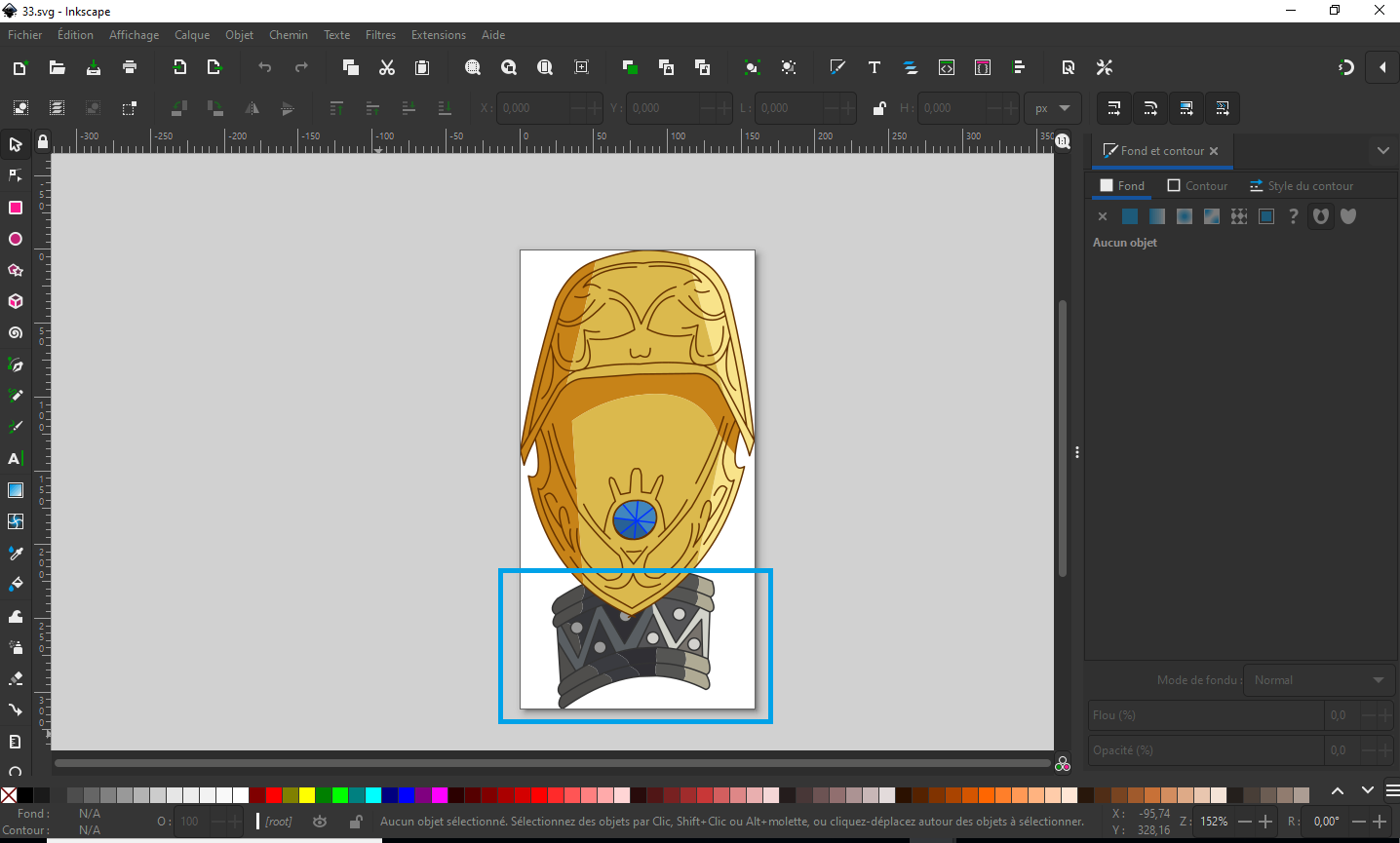Collapse the Fond et contour panel chevron
This screenshot has height=843, width=1400.
(1383, 151)
